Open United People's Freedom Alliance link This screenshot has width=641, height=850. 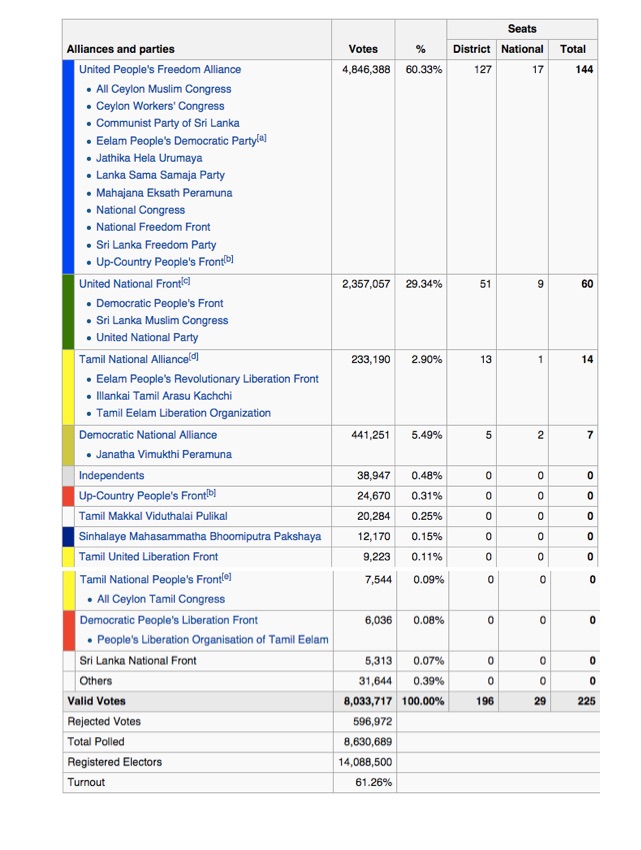point(160,69)
